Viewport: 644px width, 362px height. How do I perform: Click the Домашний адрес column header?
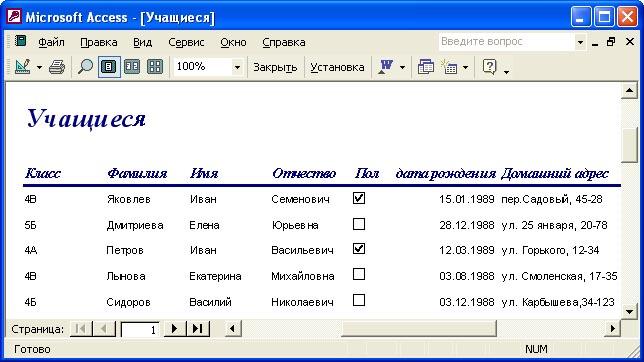click(554, 173)
